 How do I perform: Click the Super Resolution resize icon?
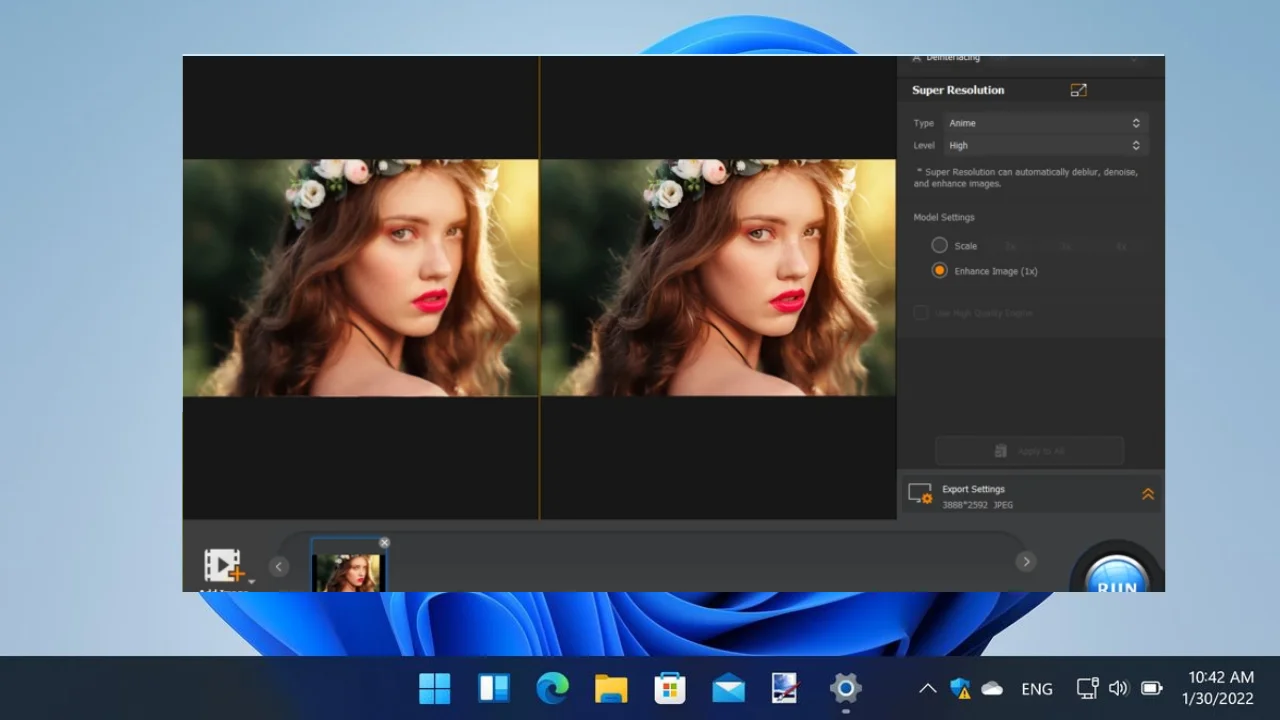coord(1078,90)
